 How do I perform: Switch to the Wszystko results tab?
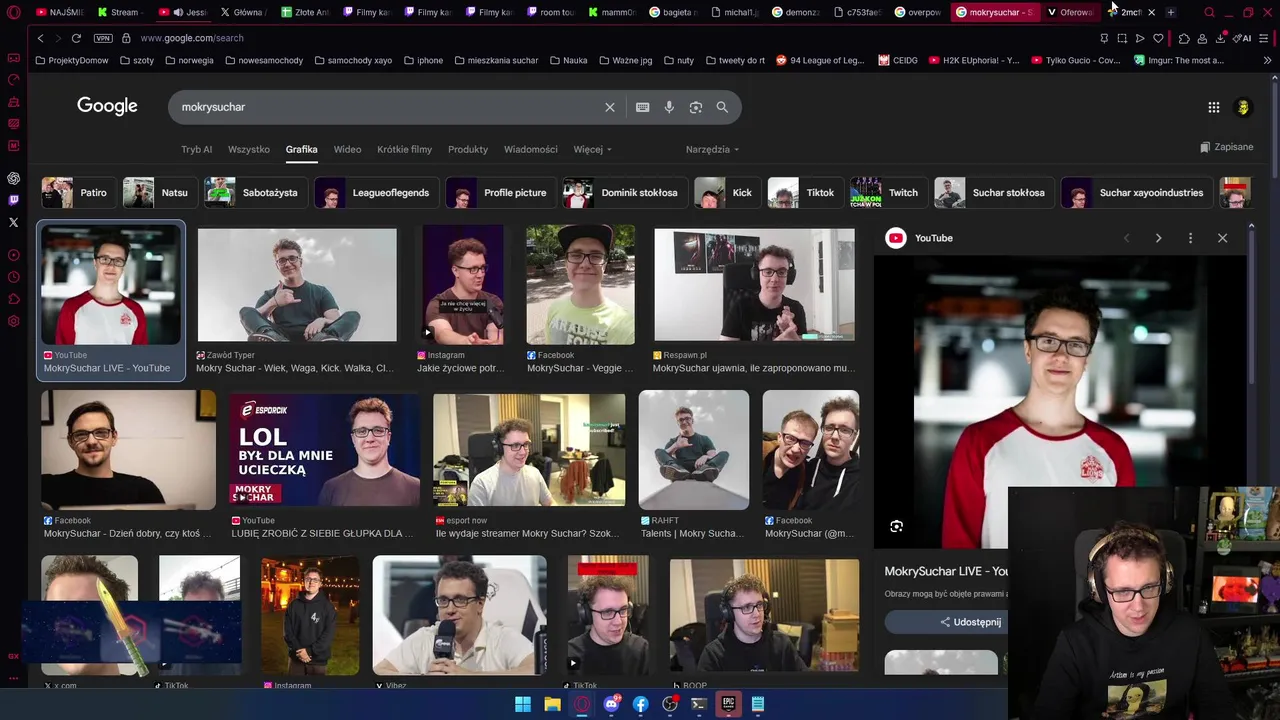coord(249,149)
